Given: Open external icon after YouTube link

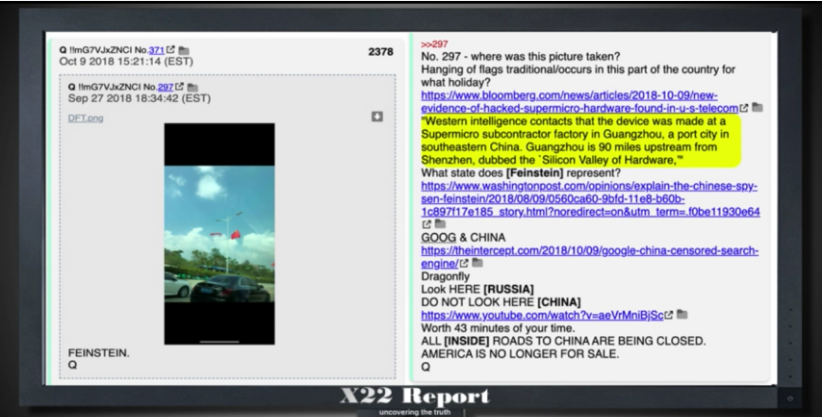Looking at the screenshot, I should 668,315.
